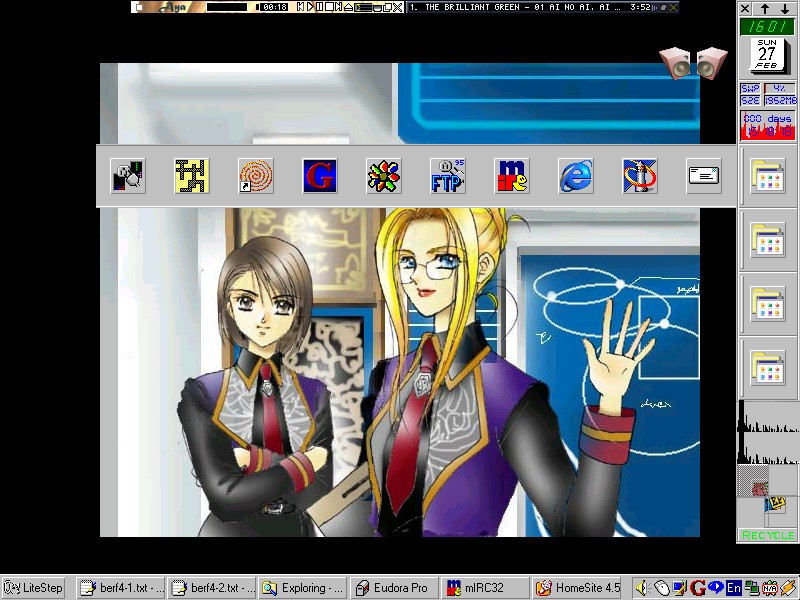800x600 pixels.
Task: Click the calendar showing Sun 27 Feb
Action: tap(767, 55)
